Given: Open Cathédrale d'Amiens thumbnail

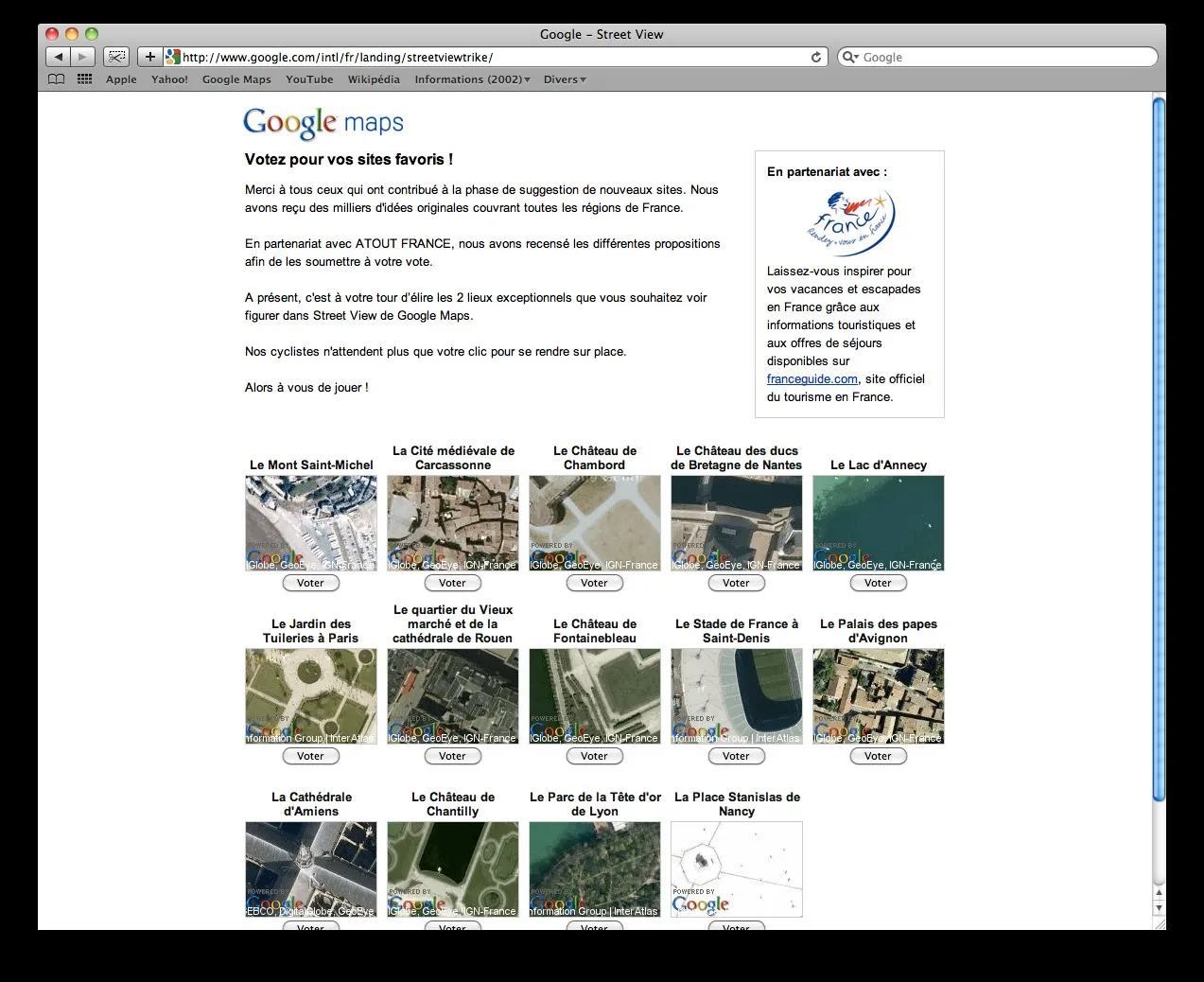Looking at the screenshot, I should (x=311, y=869).
